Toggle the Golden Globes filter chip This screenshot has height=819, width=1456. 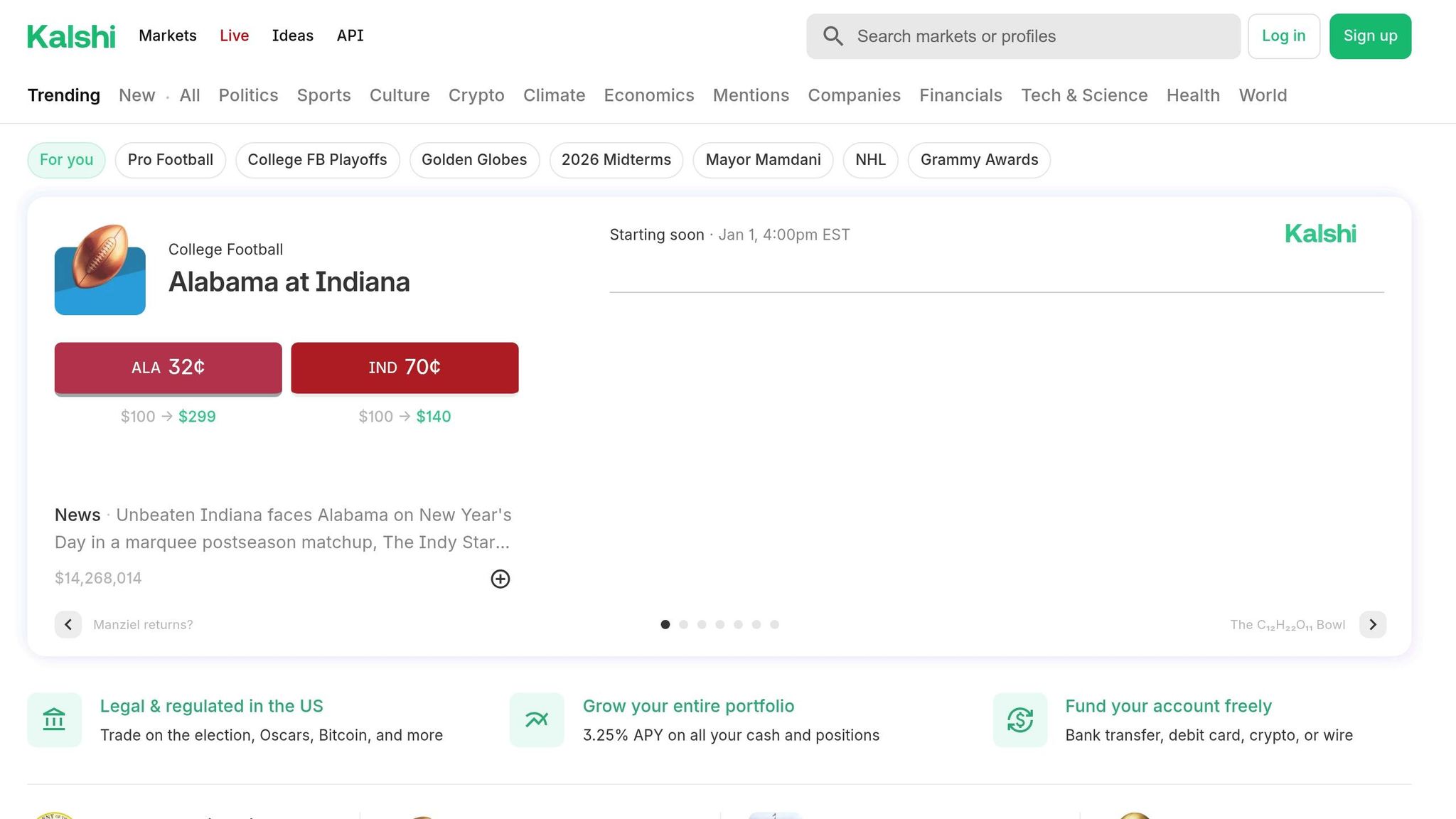pyautogui.click(x=474, y=160)
